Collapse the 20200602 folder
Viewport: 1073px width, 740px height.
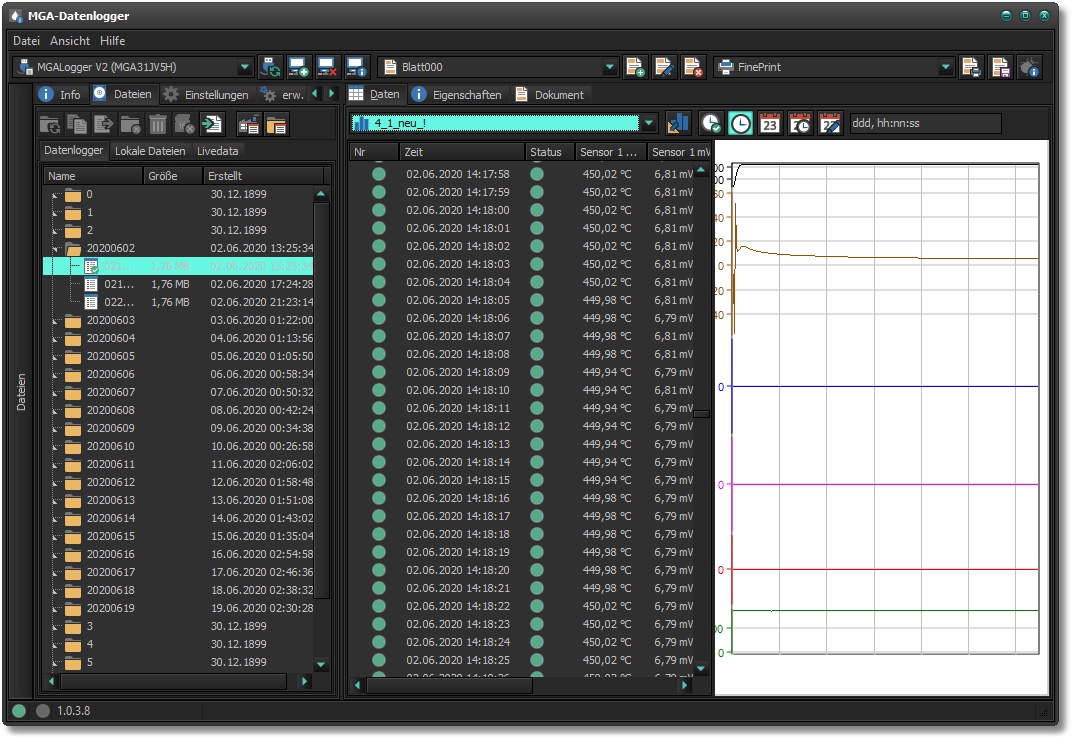click(x=56, y=248)
